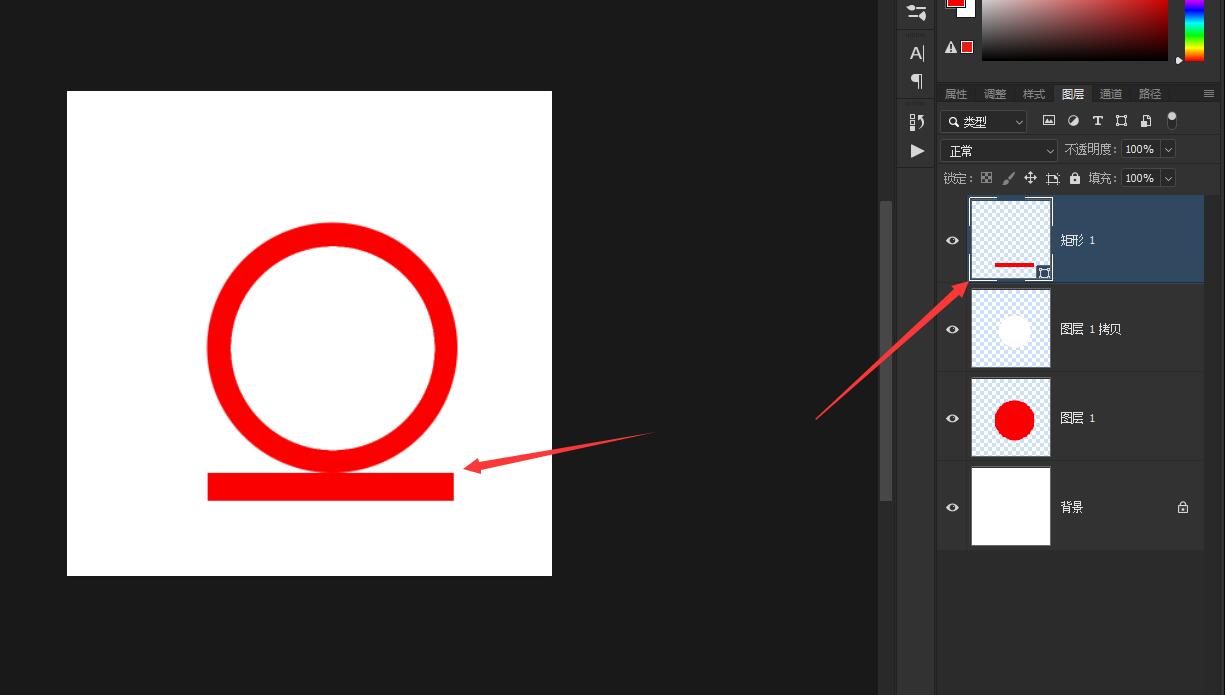The image size is (1225, 695).
Task: Click the padlock on the 背景 layer
Action: point(1183,507)
